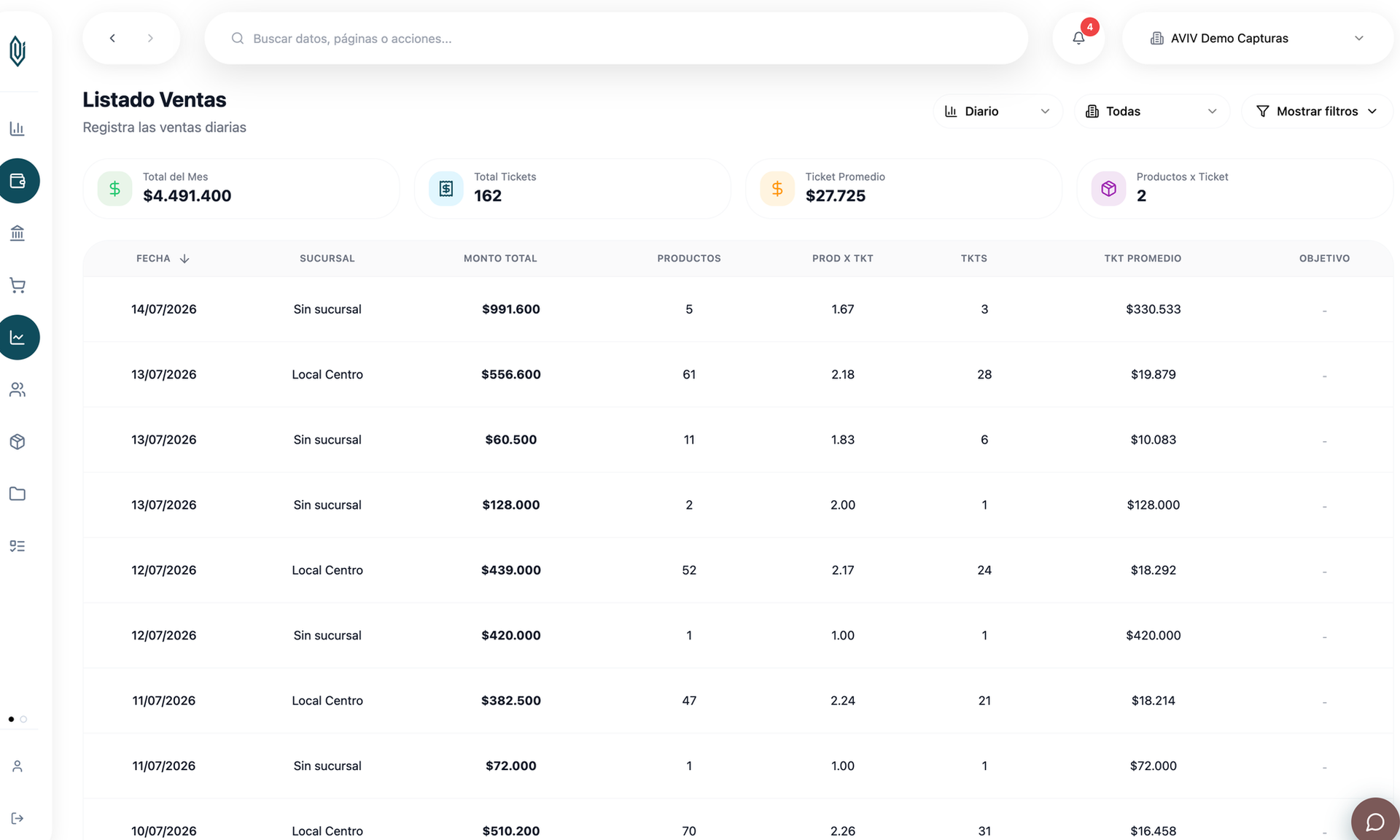Open the bank building sidebar icon

pos(17,233)
